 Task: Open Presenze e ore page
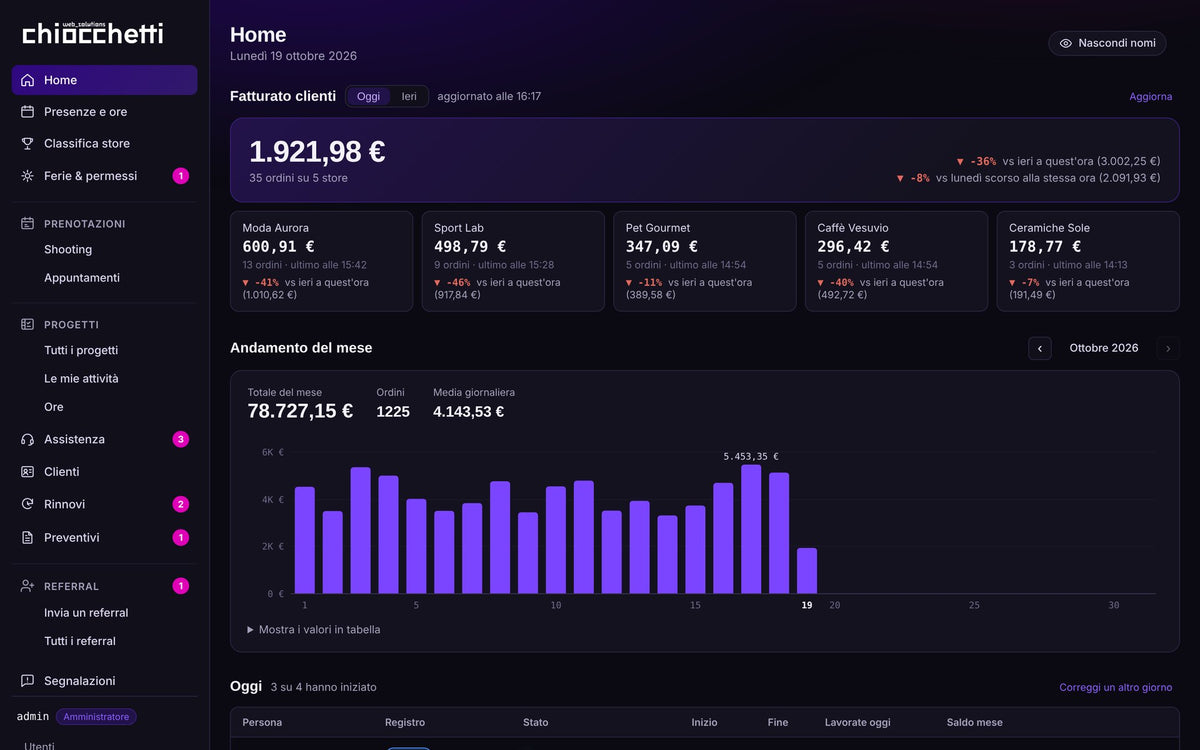point(104,112)
